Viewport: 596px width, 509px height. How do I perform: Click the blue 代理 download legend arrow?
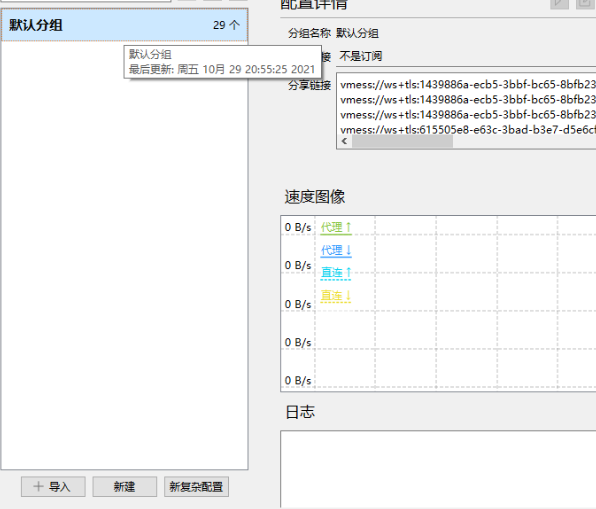[x=349, y=250]
